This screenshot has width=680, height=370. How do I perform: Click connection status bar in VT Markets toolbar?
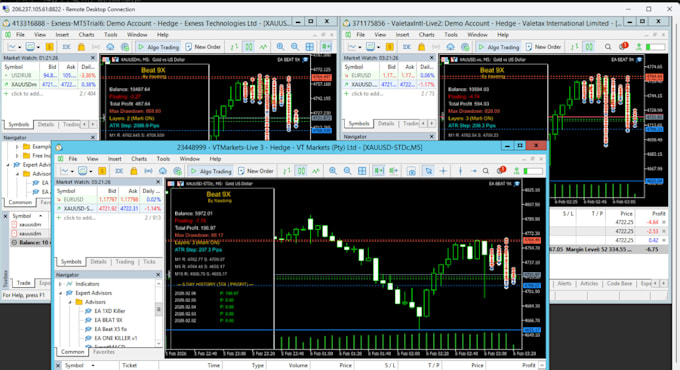533,171
